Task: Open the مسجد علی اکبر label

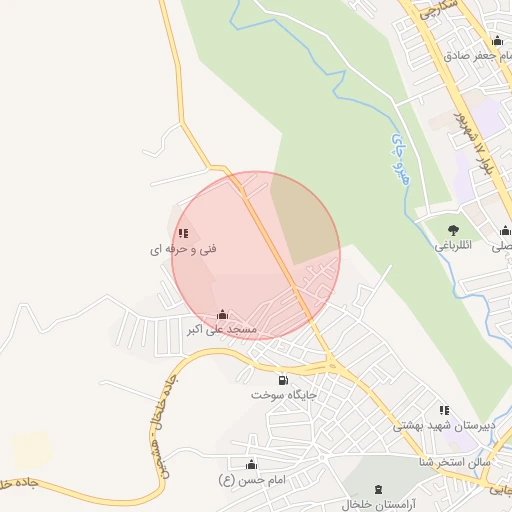Action: 222,330
